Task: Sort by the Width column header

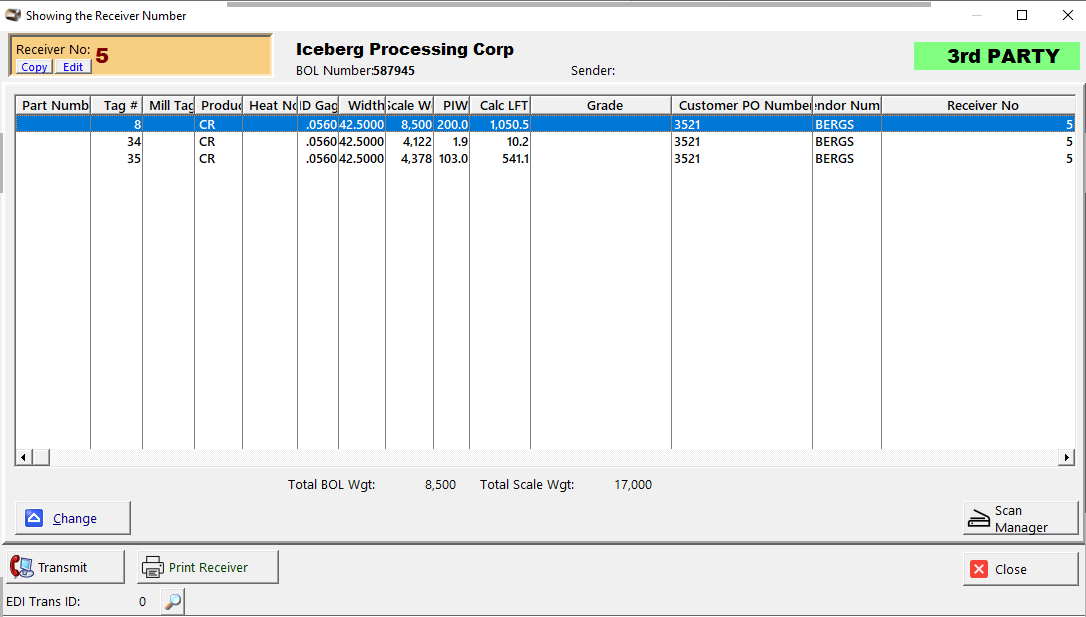Action: [x=362, y=105]
